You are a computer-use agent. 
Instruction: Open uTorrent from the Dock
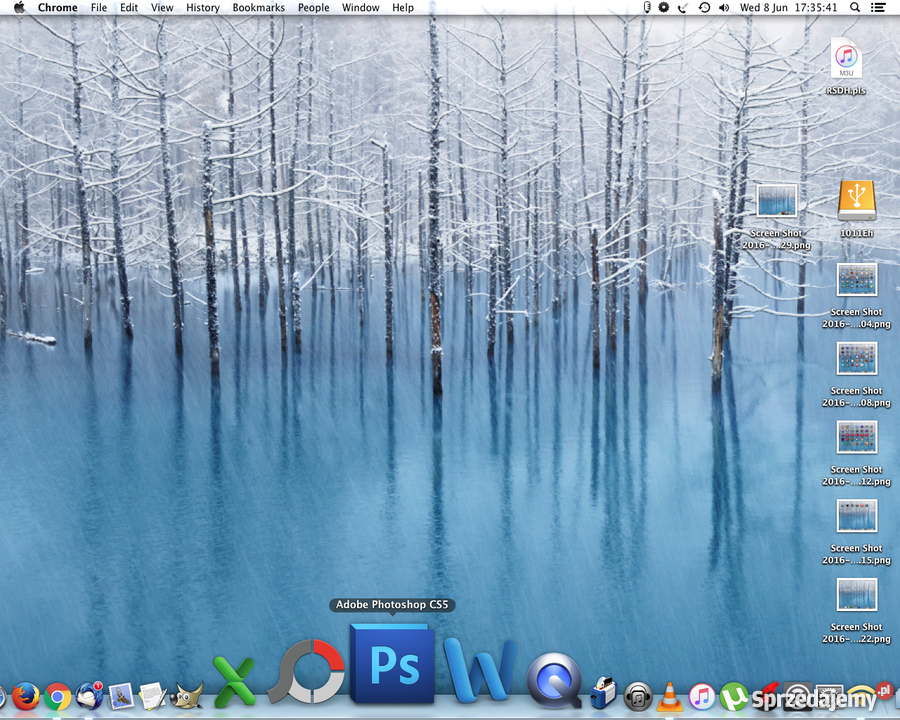733,696
